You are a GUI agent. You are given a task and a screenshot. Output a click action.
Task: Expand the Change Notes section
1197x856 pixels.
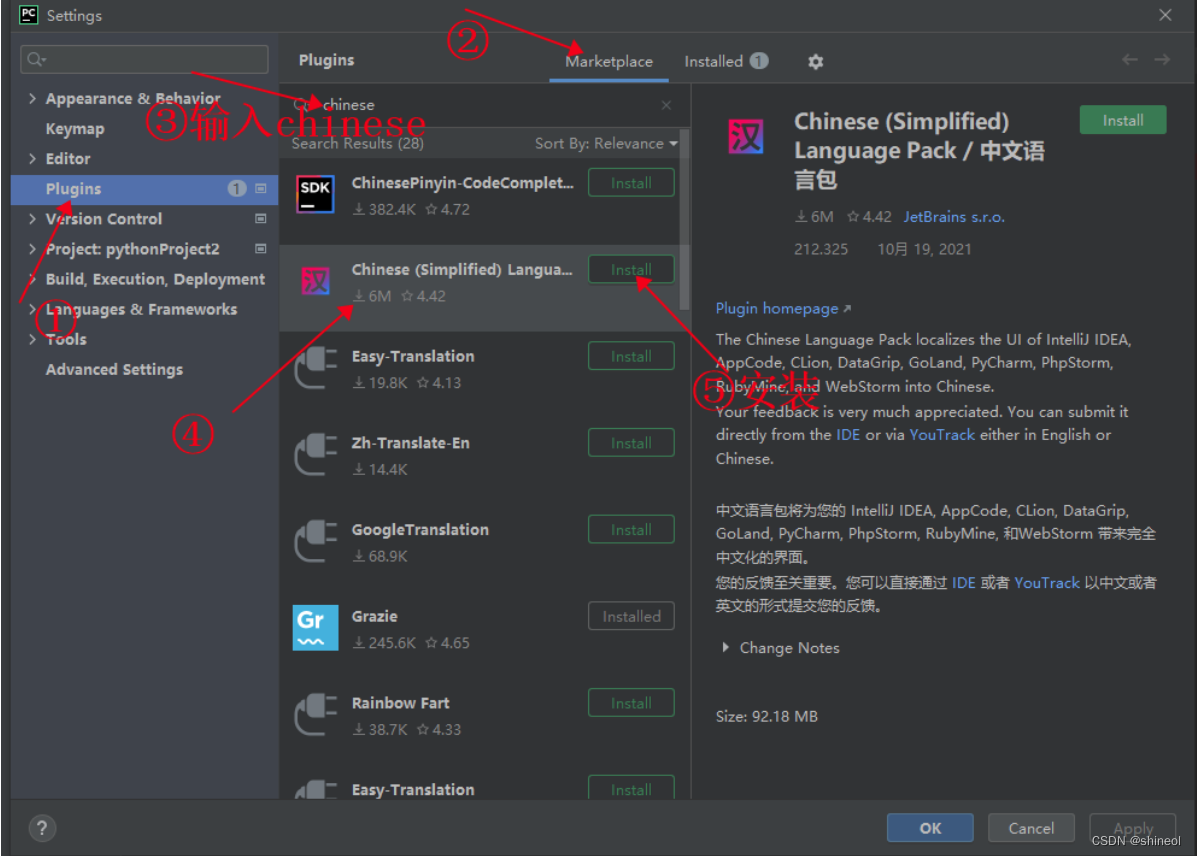tap(725, 648)
